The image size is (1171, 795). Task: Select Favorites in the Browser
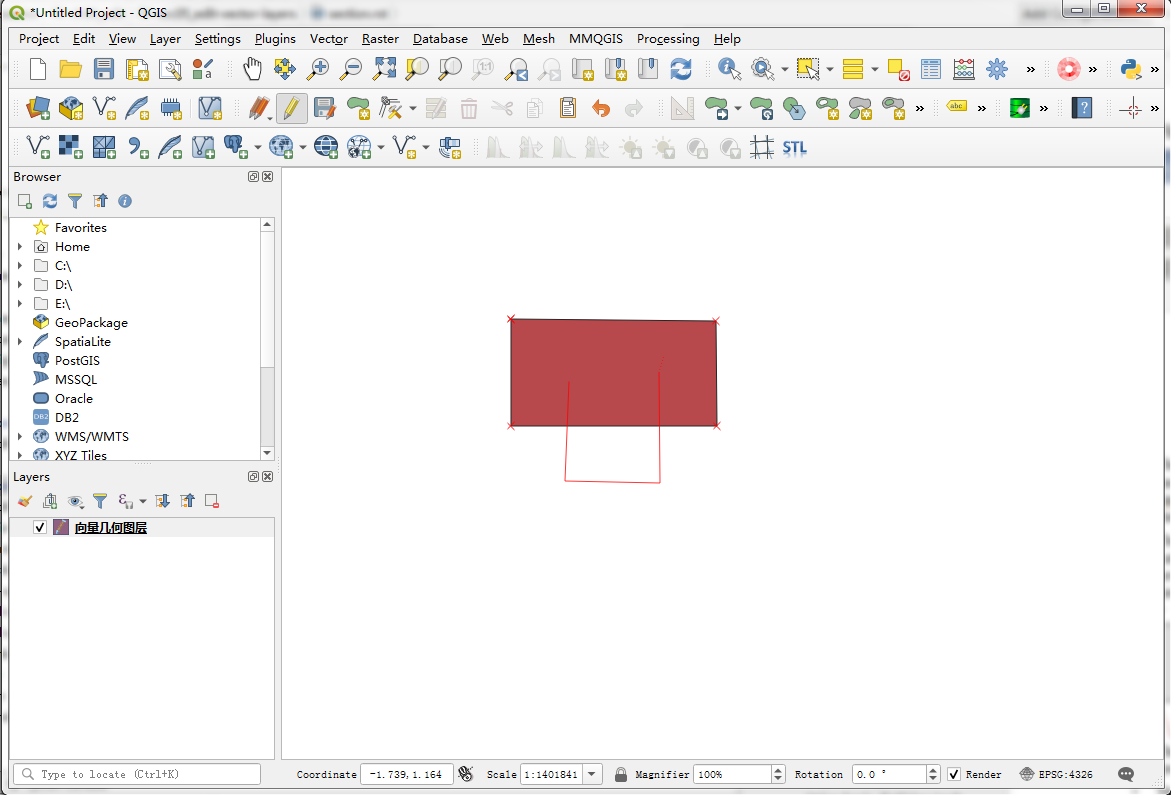pyautogui.click(x=81, y=228)
